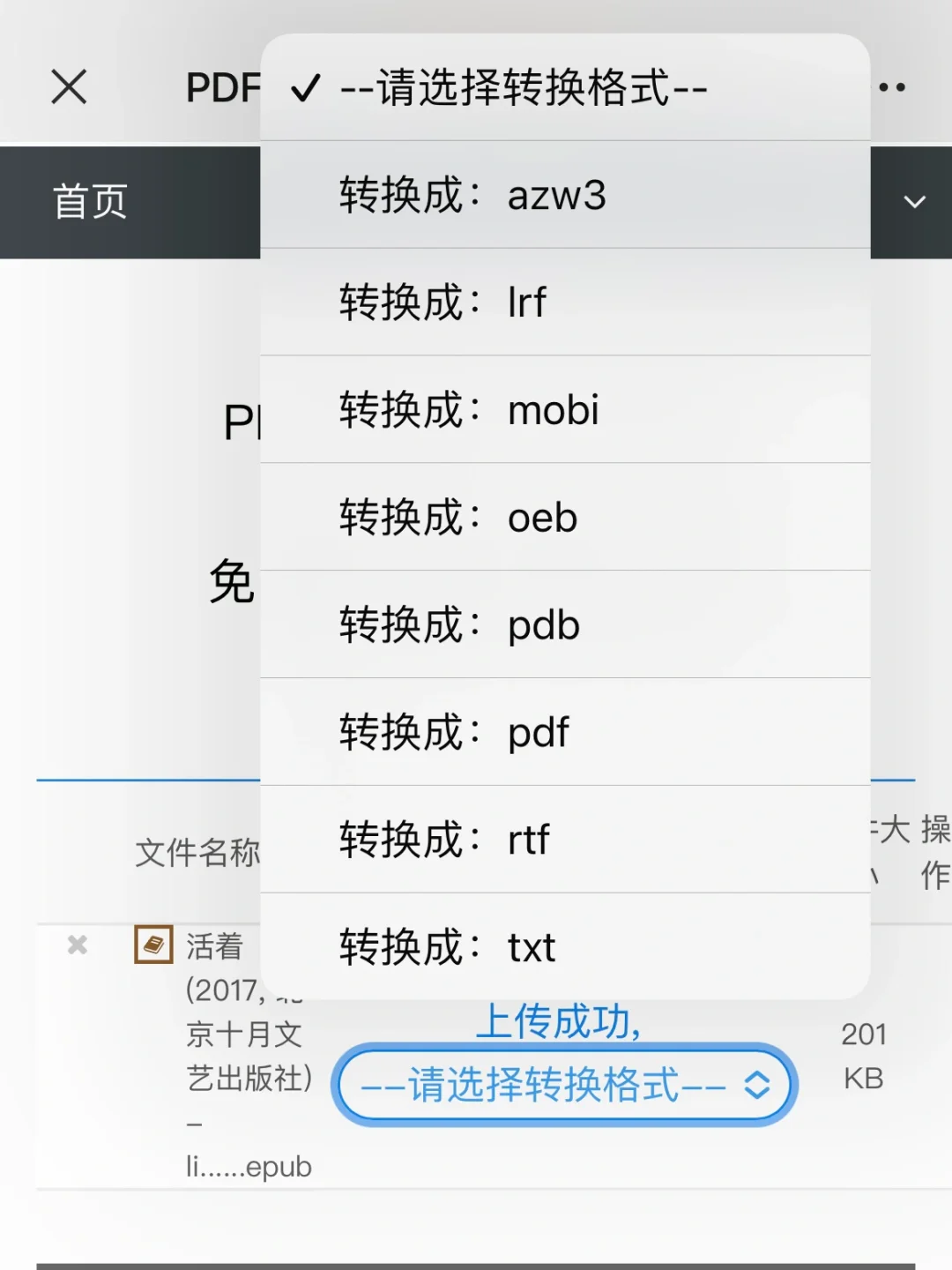Click the 201 KB file size
Screen dimensions: 952x1270
pyautogui.click(x=864, y=1056)
